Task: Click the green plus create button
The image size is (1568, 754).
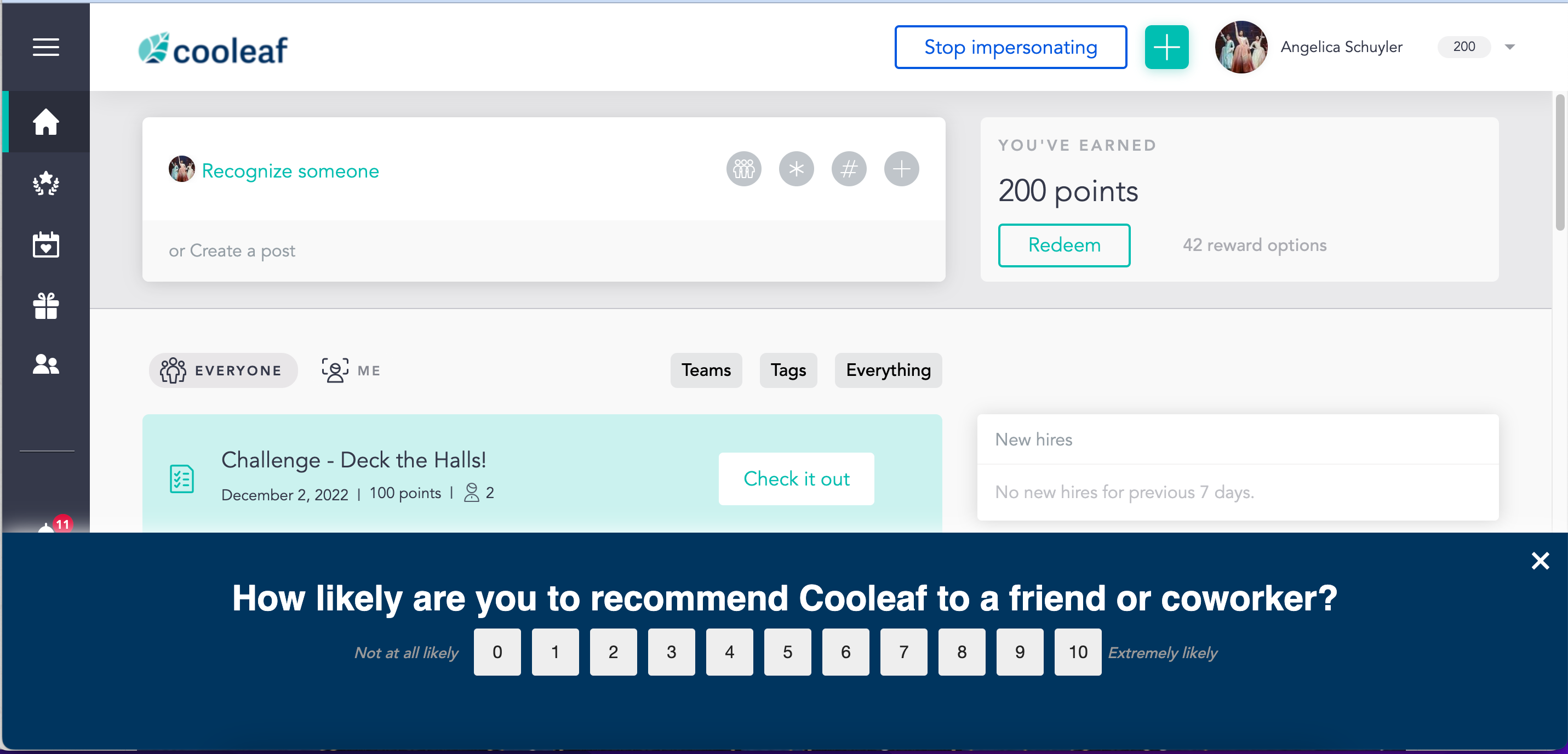Action: pyautogui.click(x=1166, y=47)
